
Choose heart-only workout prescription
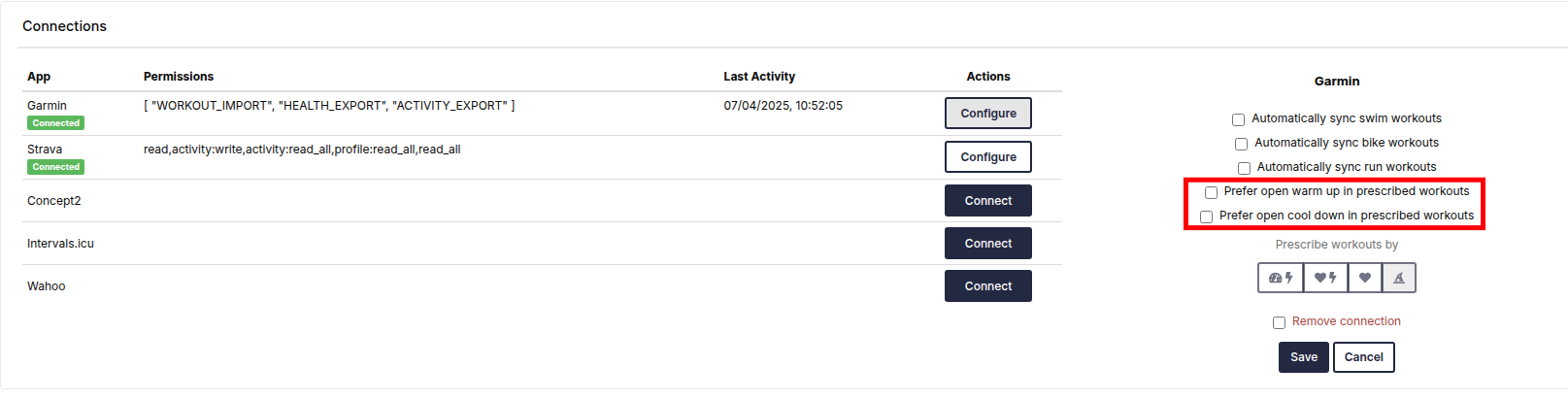1364,278
